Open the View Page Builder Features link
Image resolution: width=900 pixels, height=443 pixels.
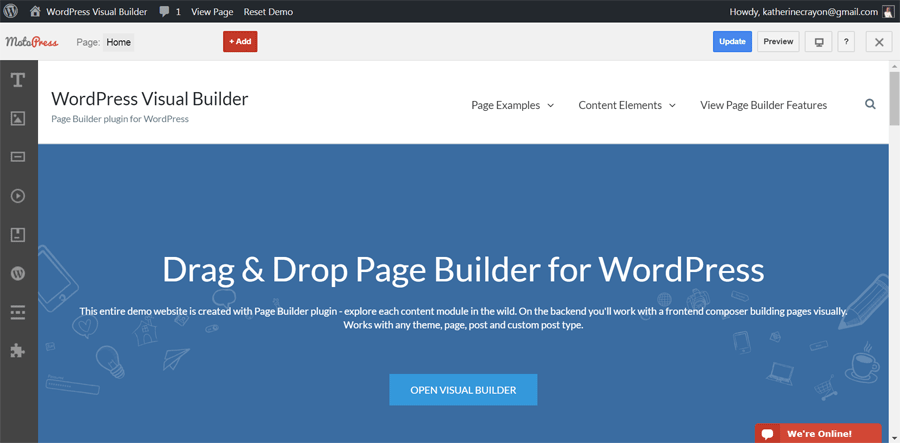763,105
